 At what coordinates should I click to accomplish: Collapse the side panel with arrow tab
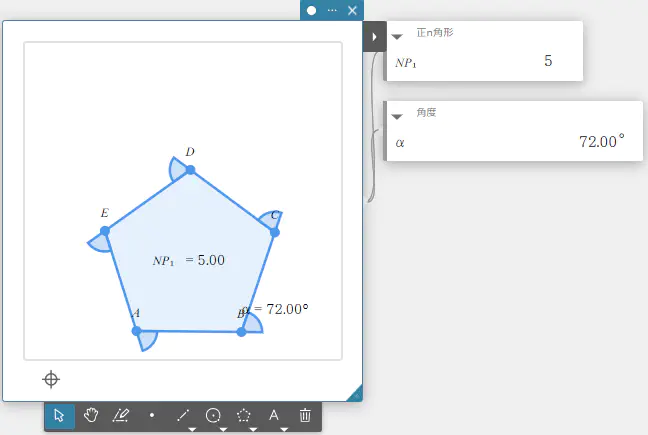point(374,37)
